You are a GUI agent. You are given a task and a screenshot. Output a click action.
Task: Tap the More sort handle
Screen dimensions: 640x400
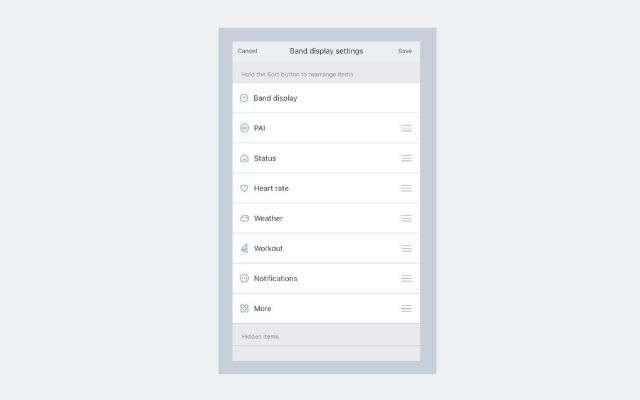pyautogui.click(x=406, y=308)
